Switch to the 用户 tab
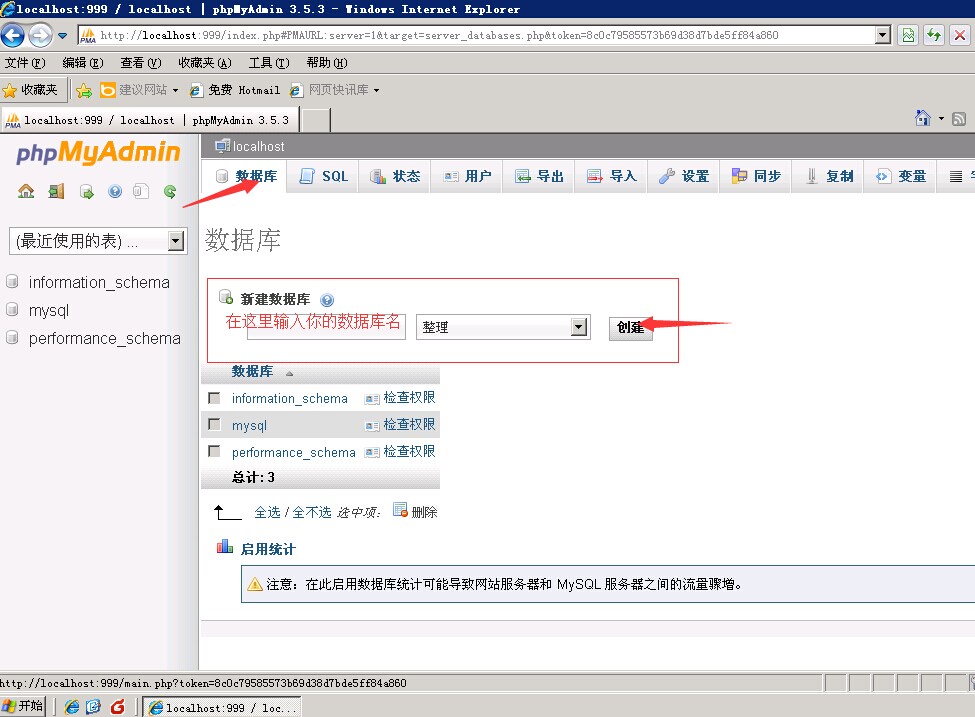 (467, 177)
